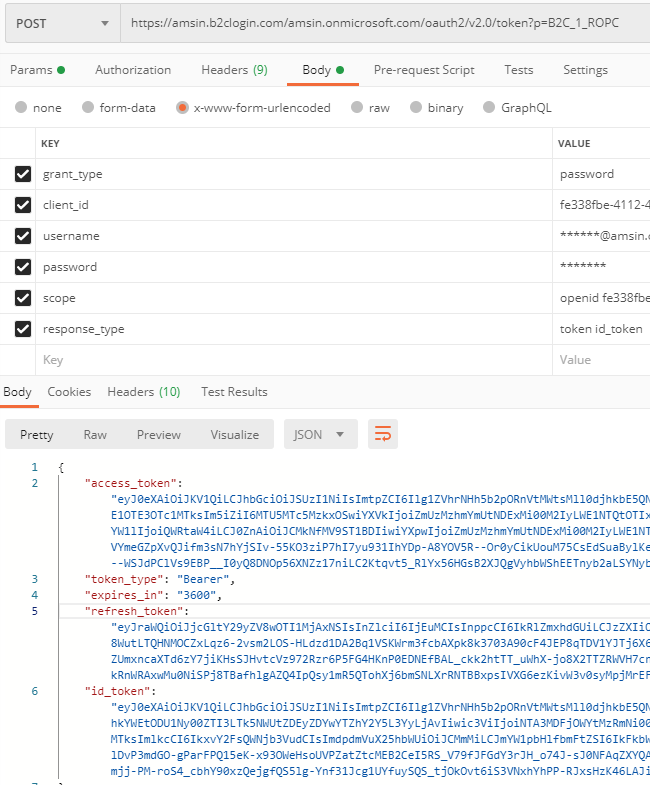Switch response view to Preview

click(159, 435)
